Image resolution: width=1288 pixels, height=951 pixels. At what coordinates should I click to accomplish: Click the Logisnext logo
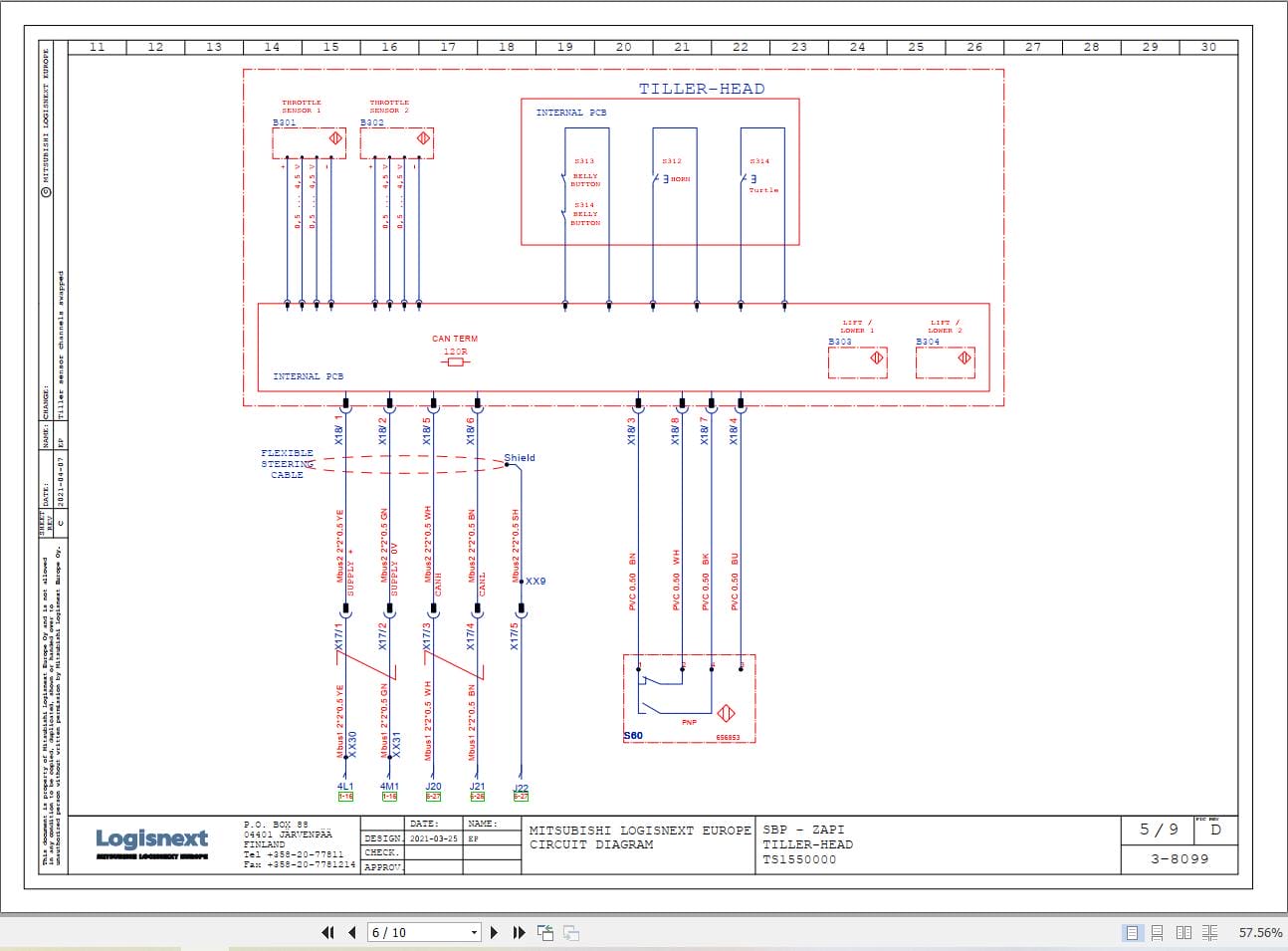(152, 842)
